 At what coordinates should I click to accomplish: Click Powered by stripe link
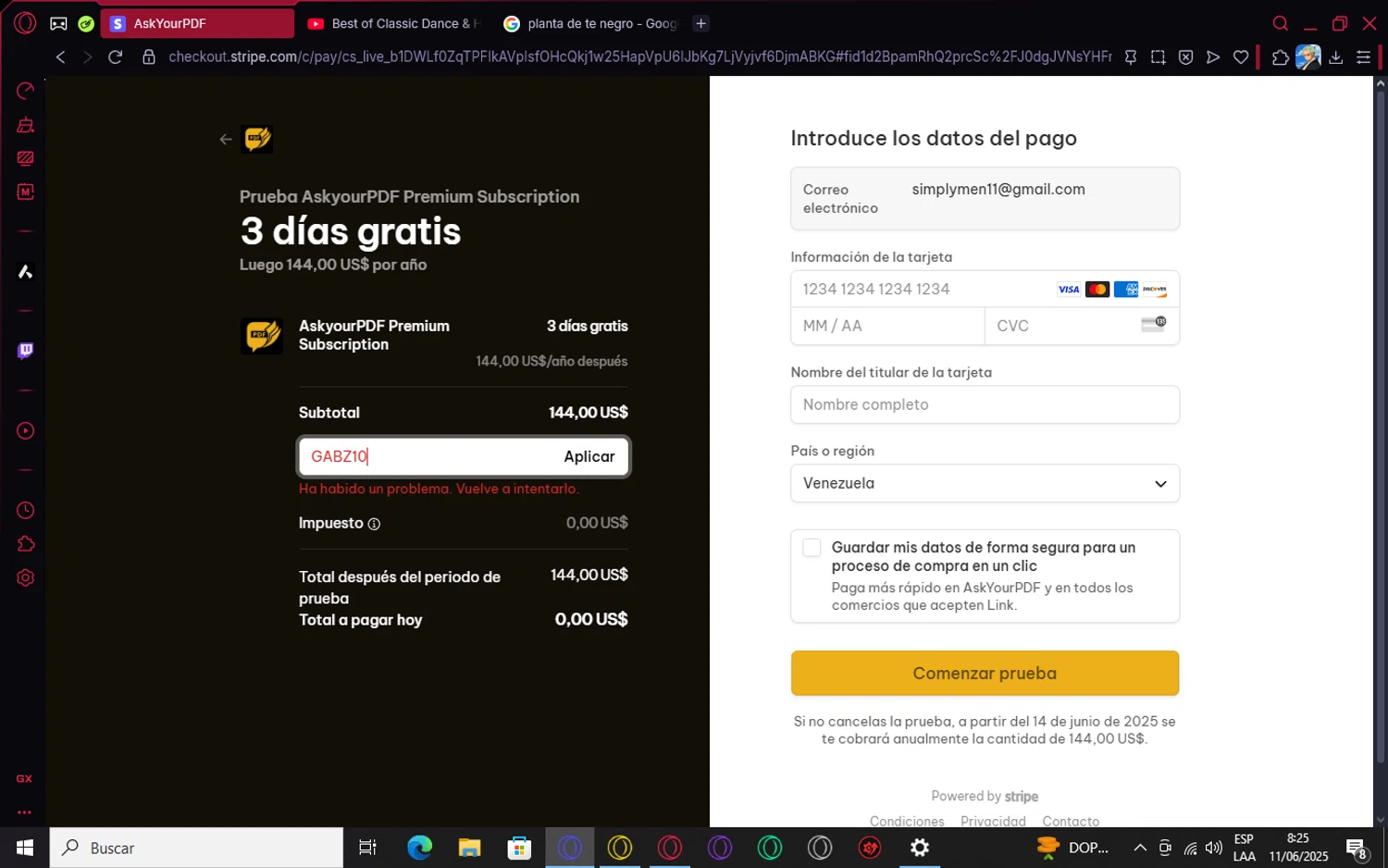(985, 797)
